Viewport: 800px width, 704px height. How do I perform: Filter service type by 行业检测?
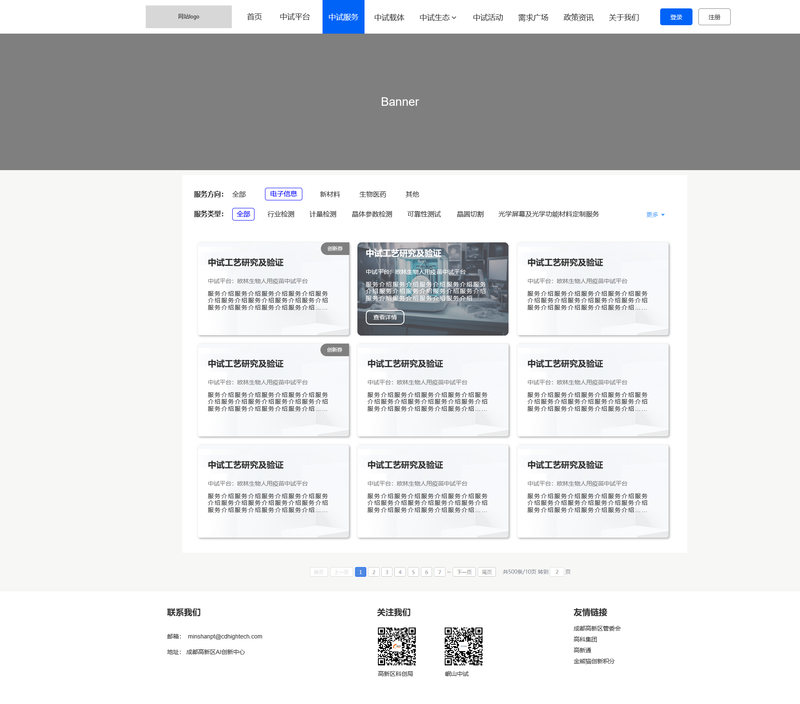[x=281, y=214]
